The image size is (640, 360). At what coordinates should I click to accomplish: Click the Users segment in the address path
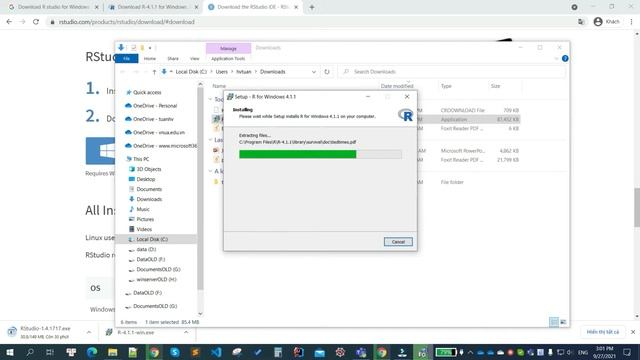pos(222,72)
